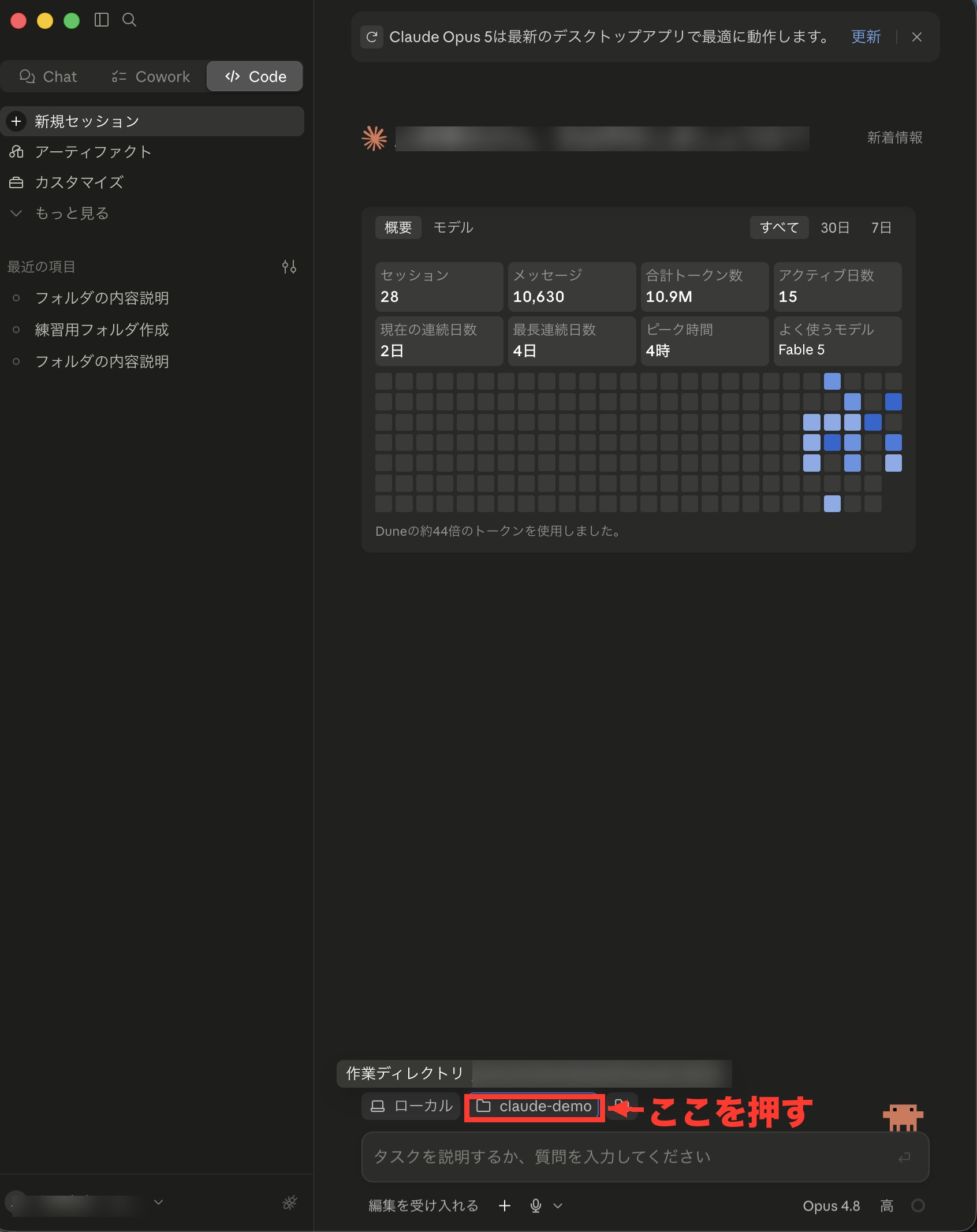This screenshot has width=977, height=1232.
Task: Open search with the magnifier icon
Action: [129, 20]
